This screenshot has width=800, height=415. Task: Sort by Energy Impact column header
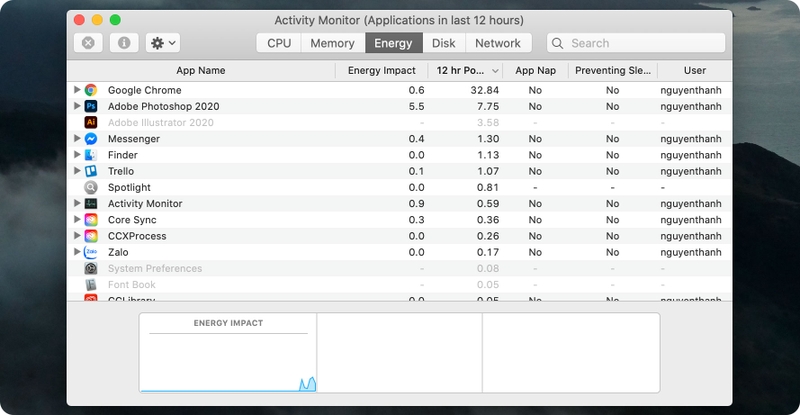pyautogui.click(x=382, y=70)
